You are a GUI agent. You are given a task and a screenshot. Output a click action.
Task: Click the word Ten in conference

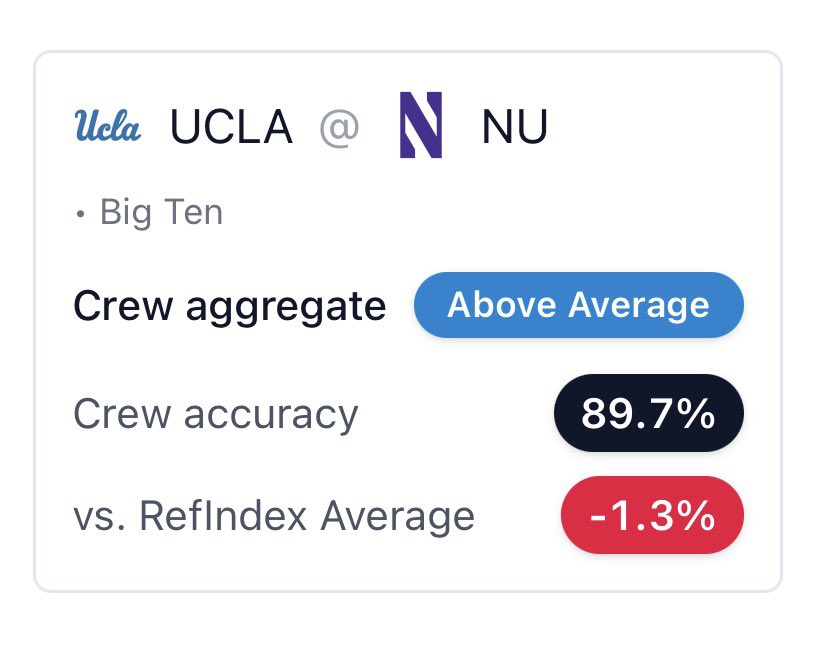pyautogui.click(x=193, y=212)
